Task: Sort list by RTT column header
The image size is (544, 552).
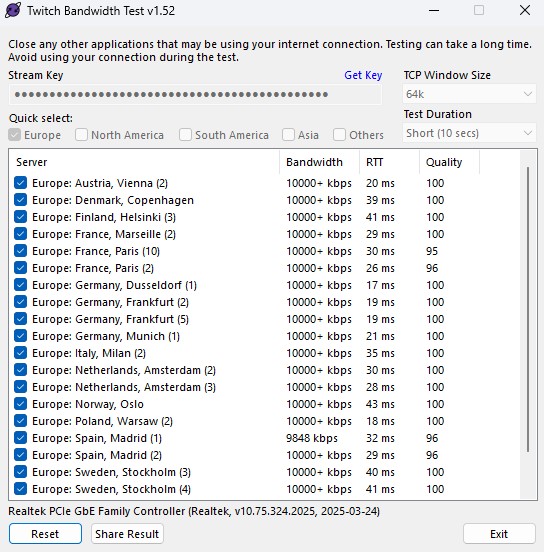Action: 389,162
